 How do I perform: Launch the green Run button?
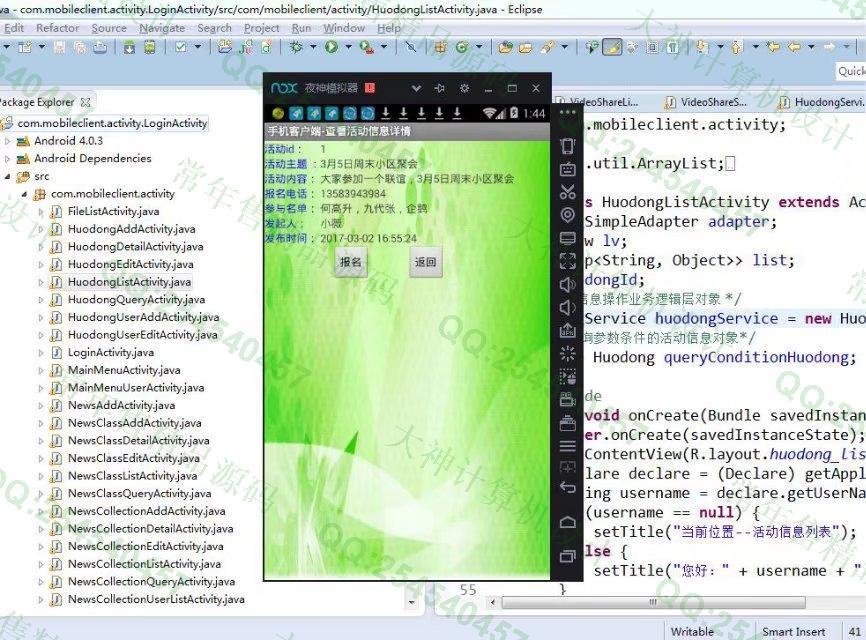coord(331,47)
